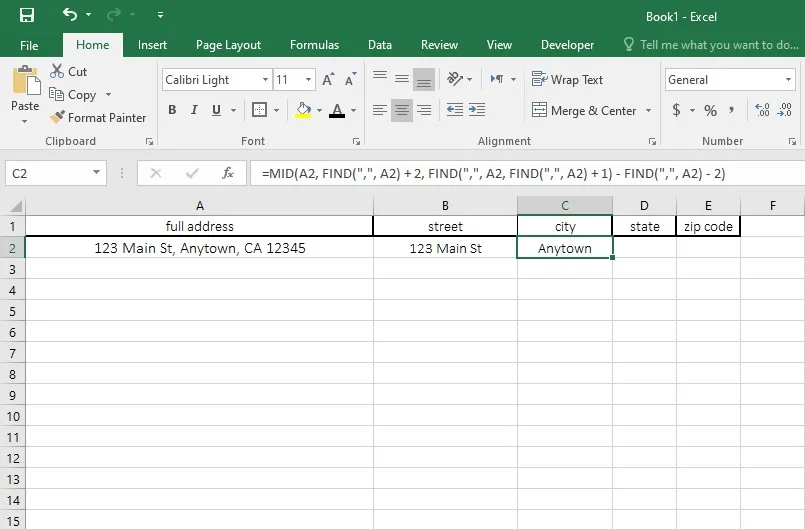The image size is (805, 529).
Task: Open the Copy options arrow
Action: click(108, 95)
